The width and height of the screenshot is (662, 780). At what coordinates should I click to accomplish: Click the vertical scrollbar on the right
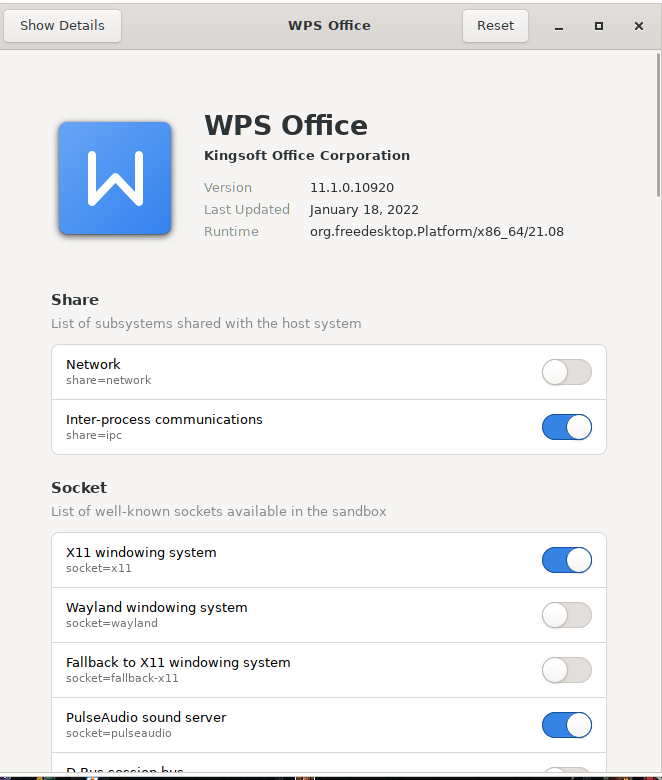coord(659,124)
